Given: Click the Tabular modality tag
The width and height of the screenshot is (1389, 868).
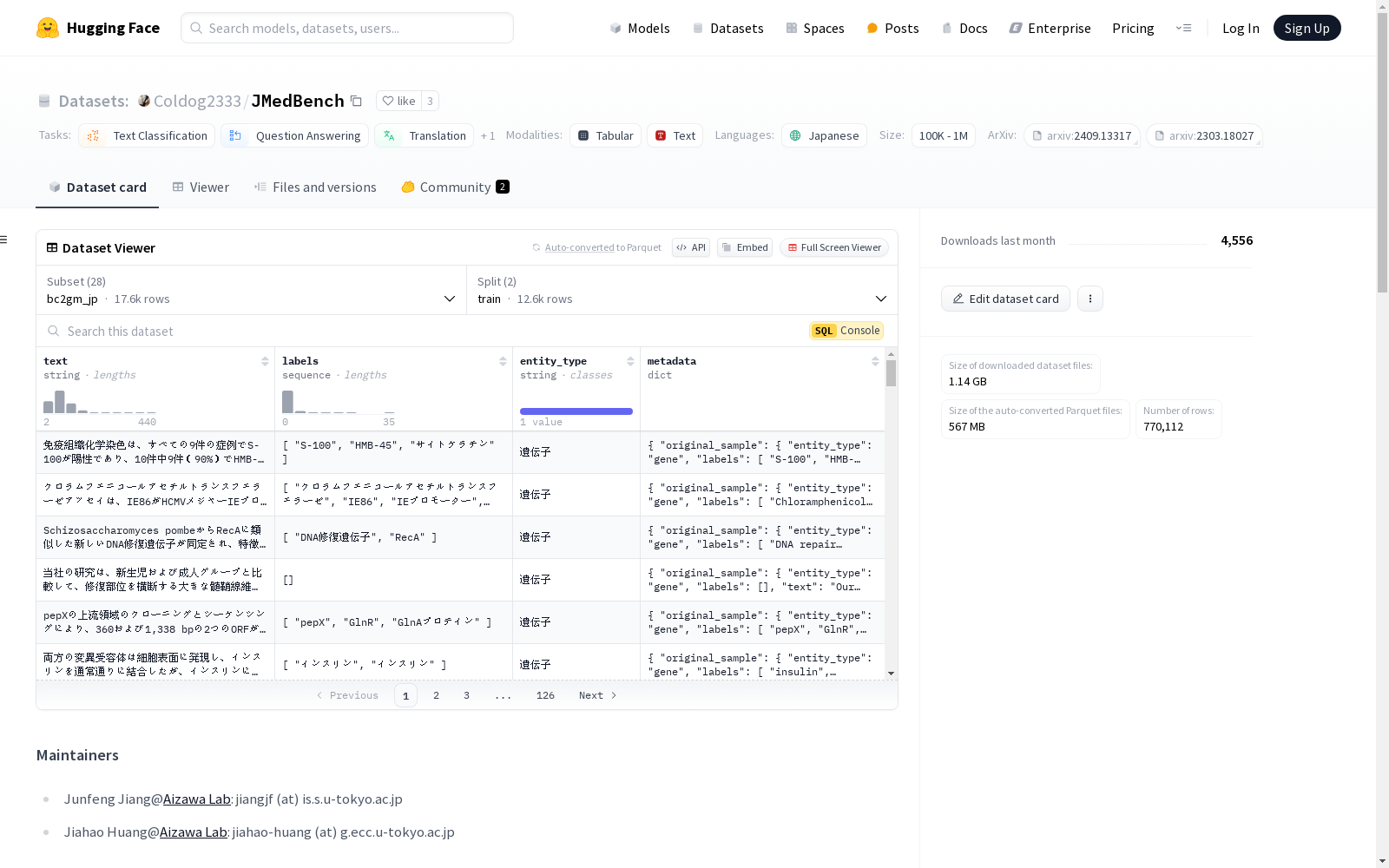Looking at the screenshot, I should click(605, 135).
